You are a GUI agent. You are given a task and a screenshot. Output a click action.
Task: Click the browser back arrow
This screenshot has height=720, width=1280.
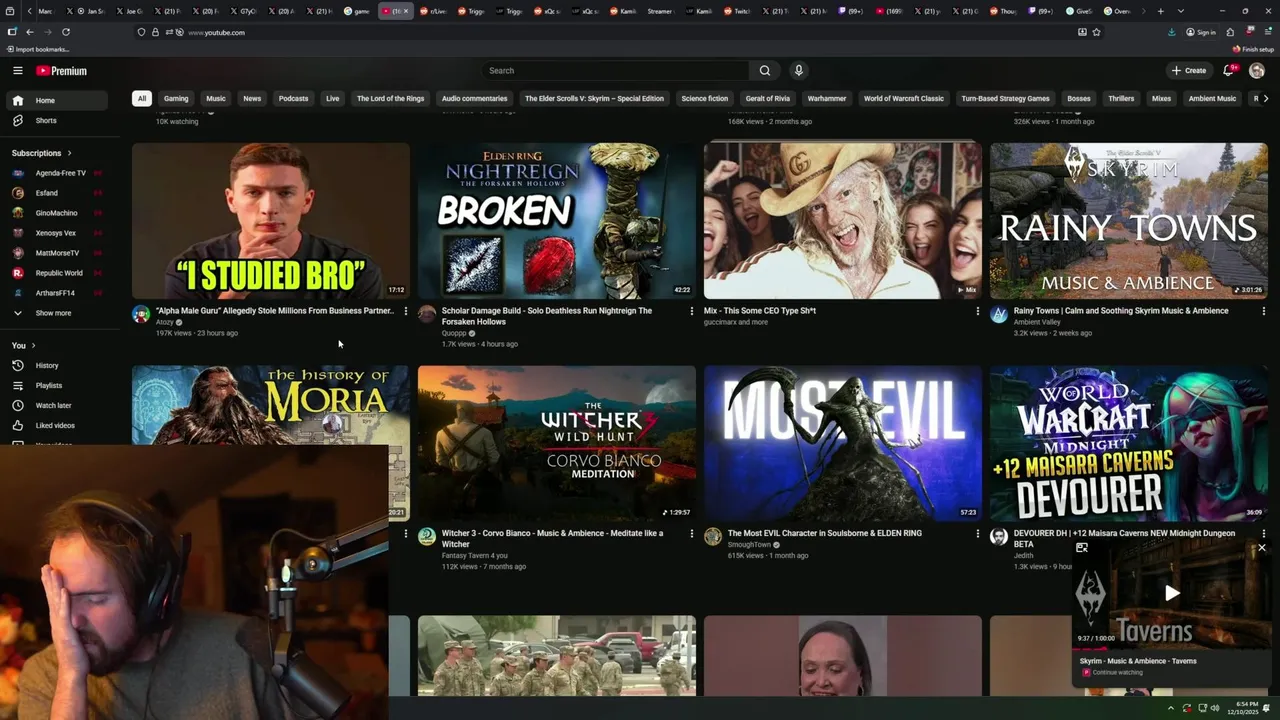pos(30,32)
